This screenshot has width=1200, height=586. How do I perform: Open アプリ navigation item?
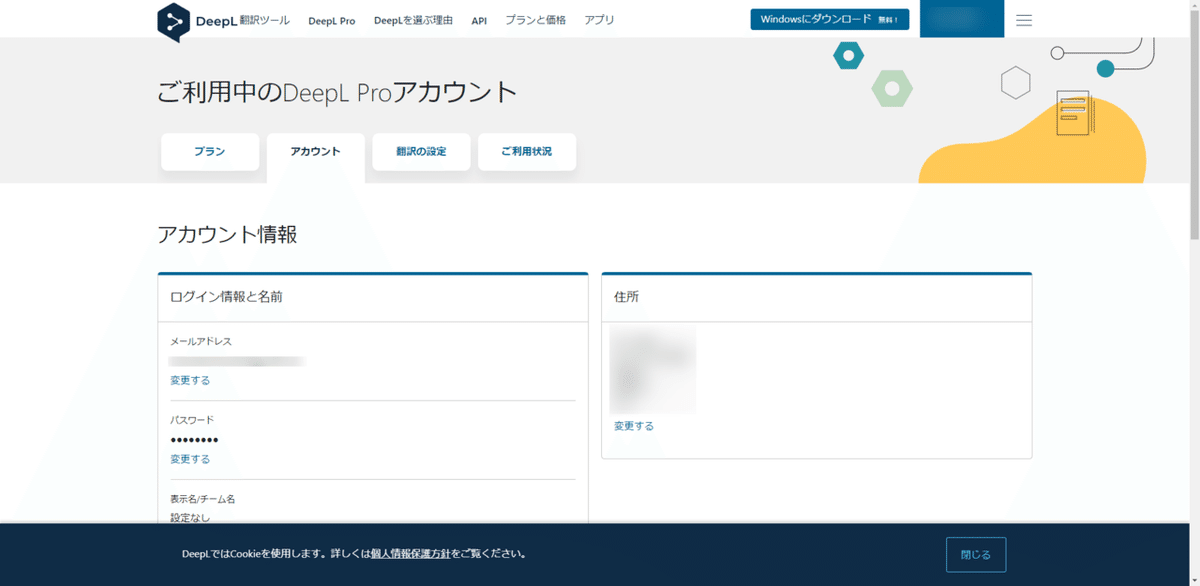click(600, 20)
